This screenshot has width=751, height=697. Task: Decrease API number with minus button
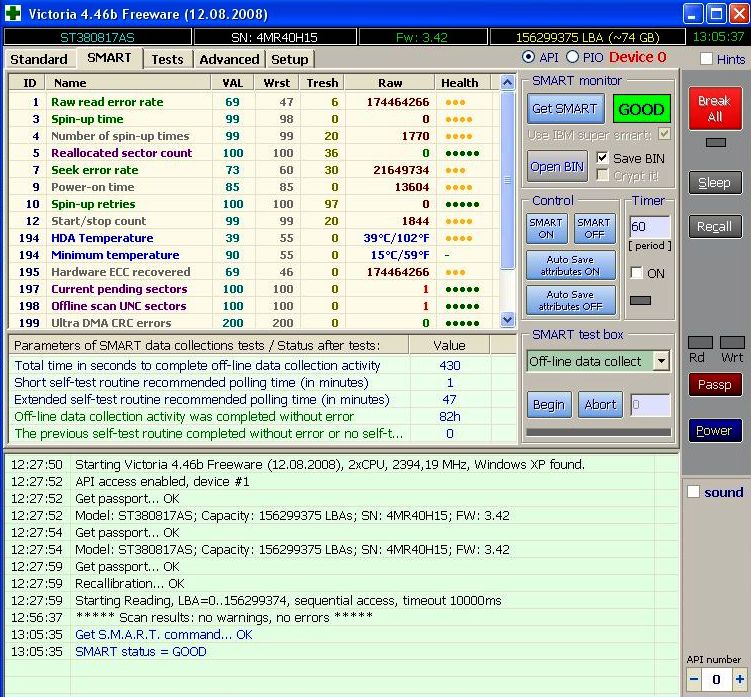[x=694, y=679]
